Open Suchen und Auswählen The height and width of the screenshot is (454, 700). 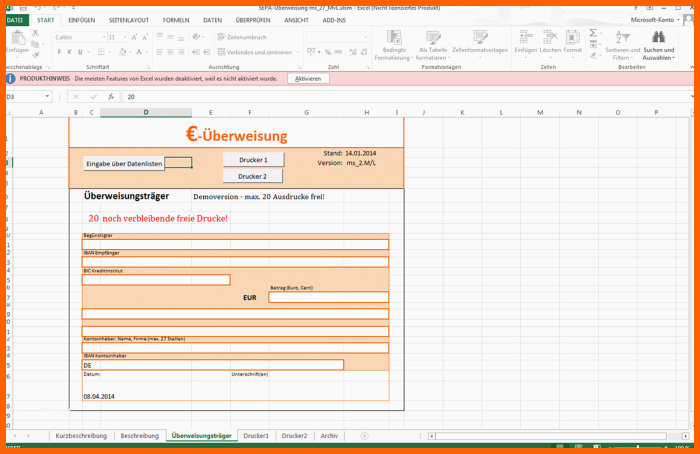click(658, 45)
